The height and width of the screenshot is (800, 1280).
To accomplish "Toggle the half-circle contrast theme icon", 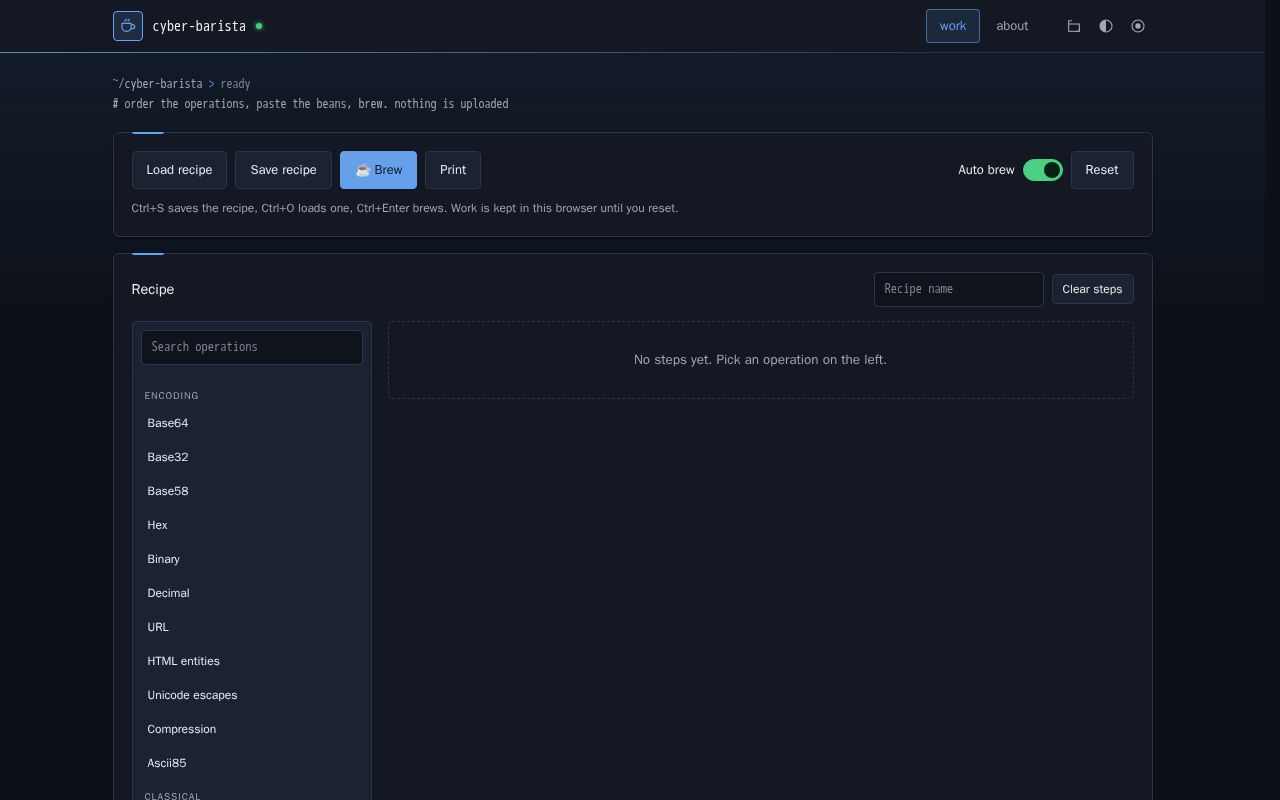I will (1106, 26).
